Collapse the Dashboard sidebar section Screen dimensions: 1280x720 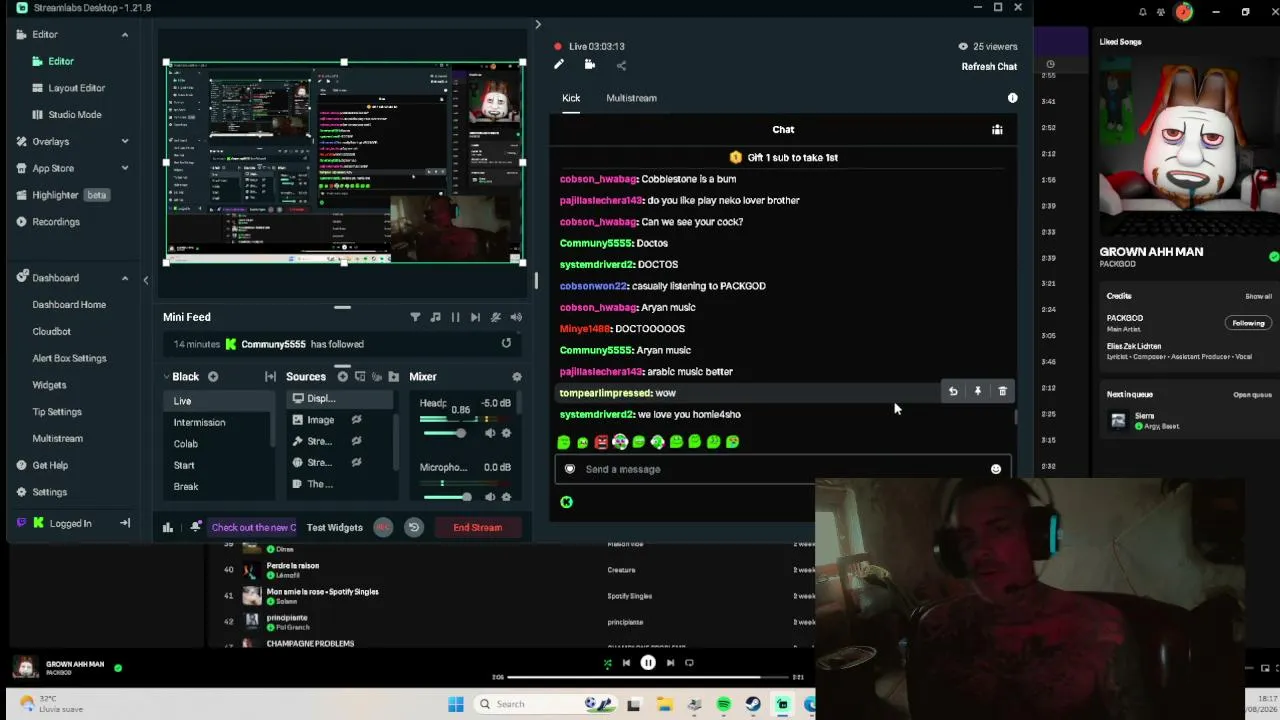pyautogui.click(x=125, y=278)
